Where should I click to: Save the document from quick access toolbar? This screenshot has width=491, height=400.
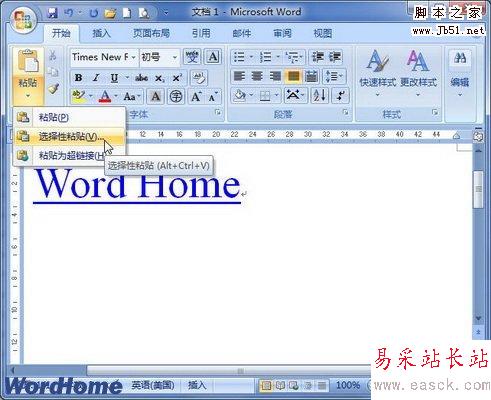[x=53, y=13]
